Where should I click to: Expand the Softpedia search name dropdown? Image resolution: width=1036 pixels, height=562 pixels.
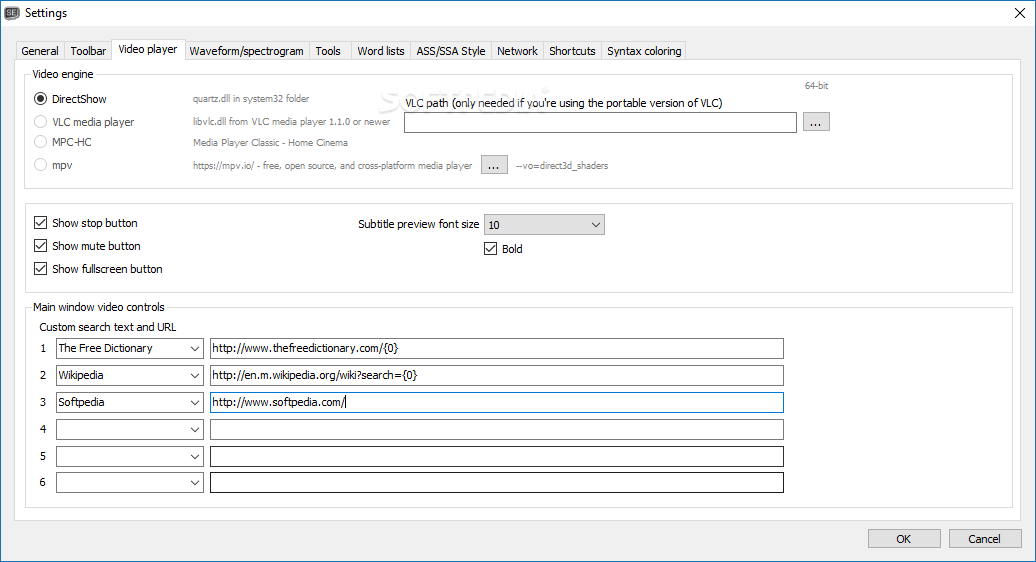(194, 403)
